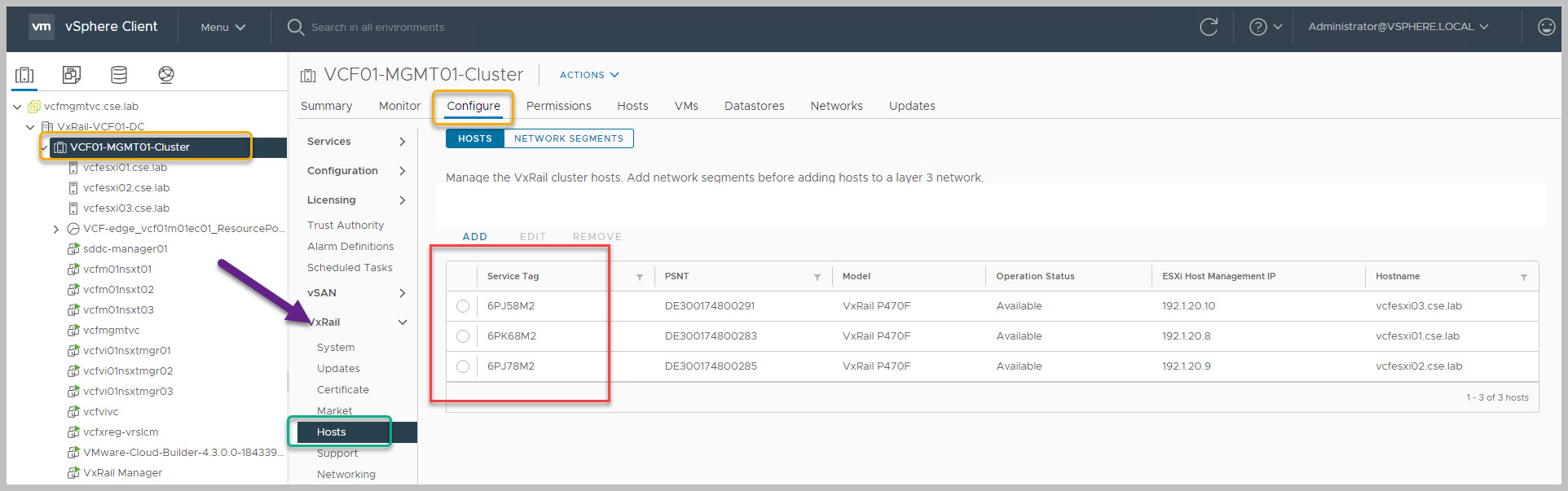Open the Actions dropdown for the cluster

point(588,75)
